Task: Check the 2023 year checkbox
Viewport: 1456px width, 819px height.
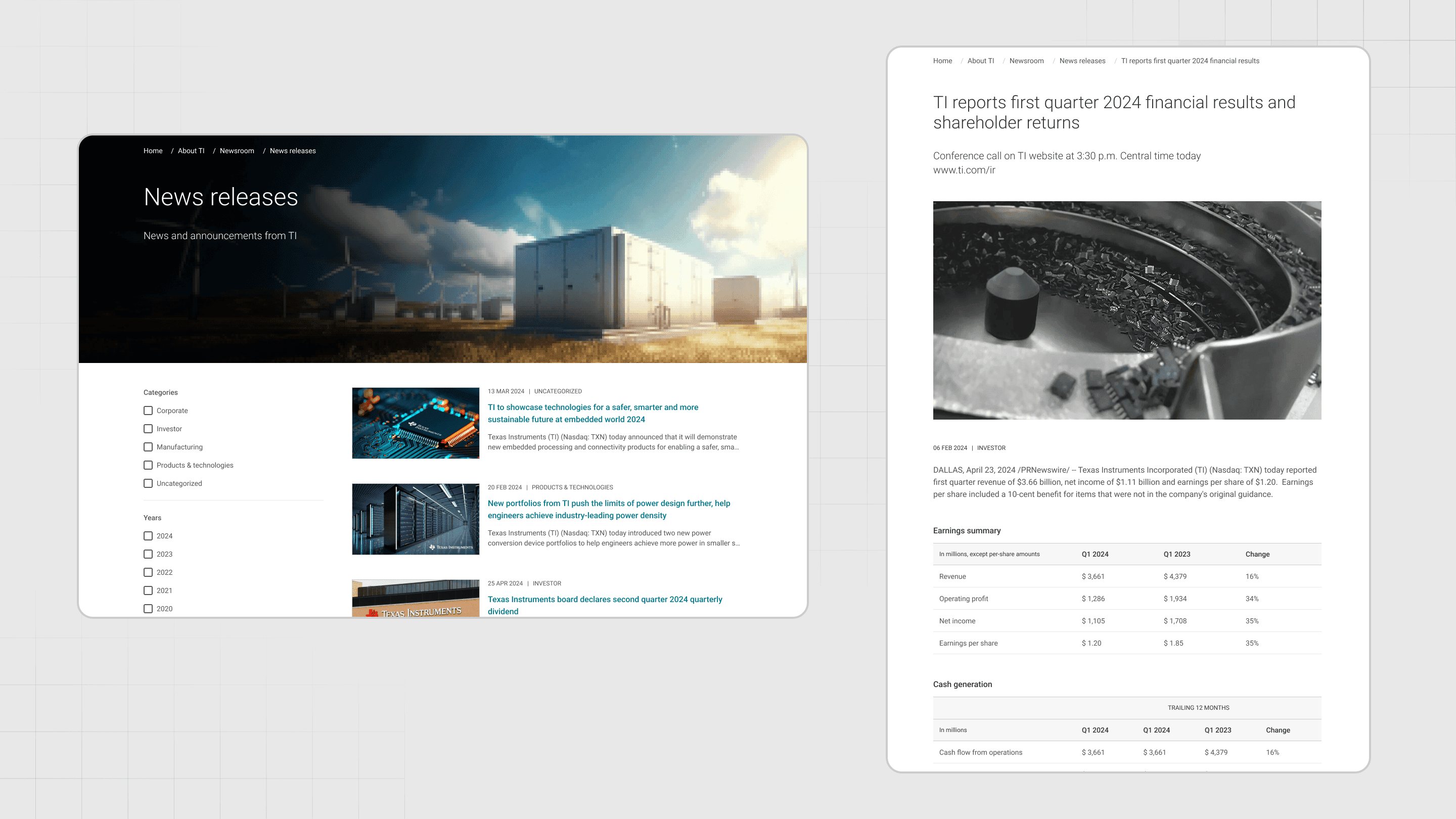Action: coord(148,554)
